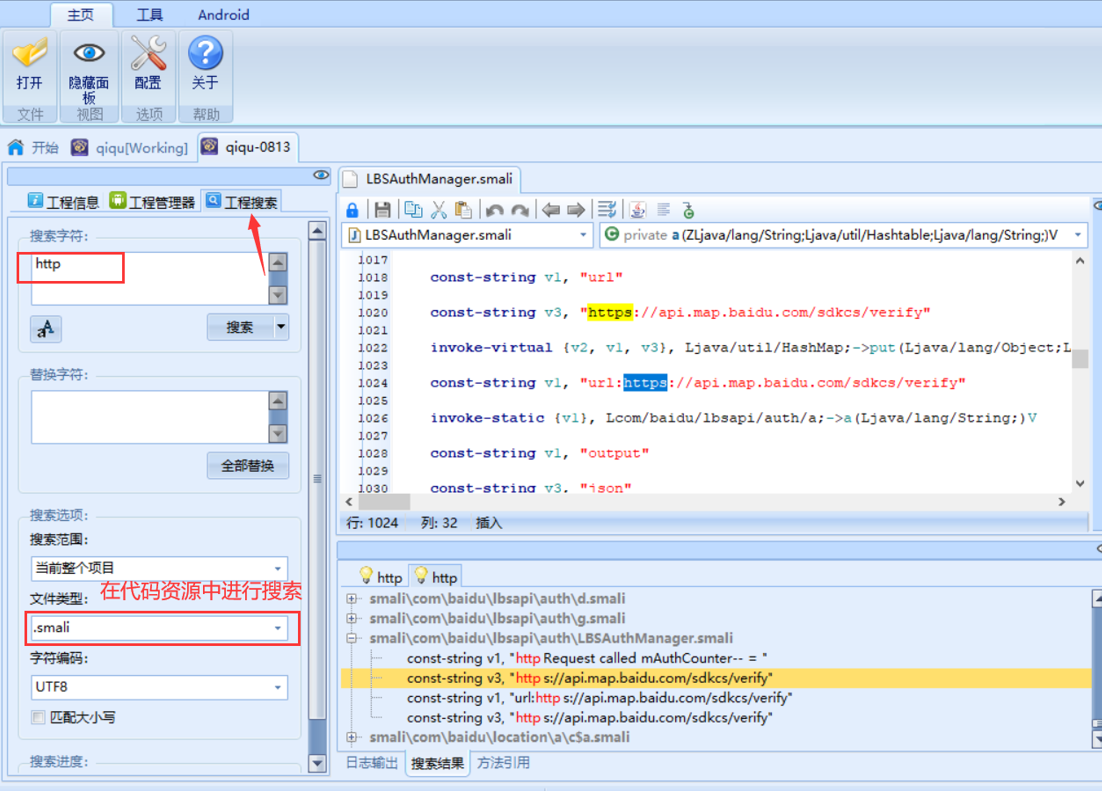Click the code editor vertical scrollbar thumb
Viewport: 1102px width, 791px height.
pos(1080,358)
